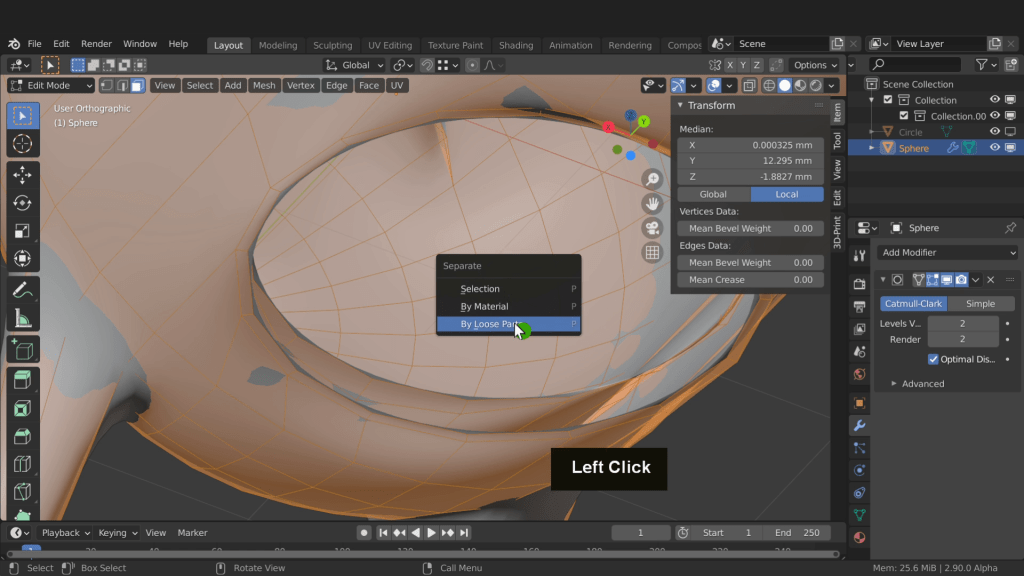Click the Mean Crease slider field
The width and height of the screenshot is (1024, 576).
click(750, 280)
